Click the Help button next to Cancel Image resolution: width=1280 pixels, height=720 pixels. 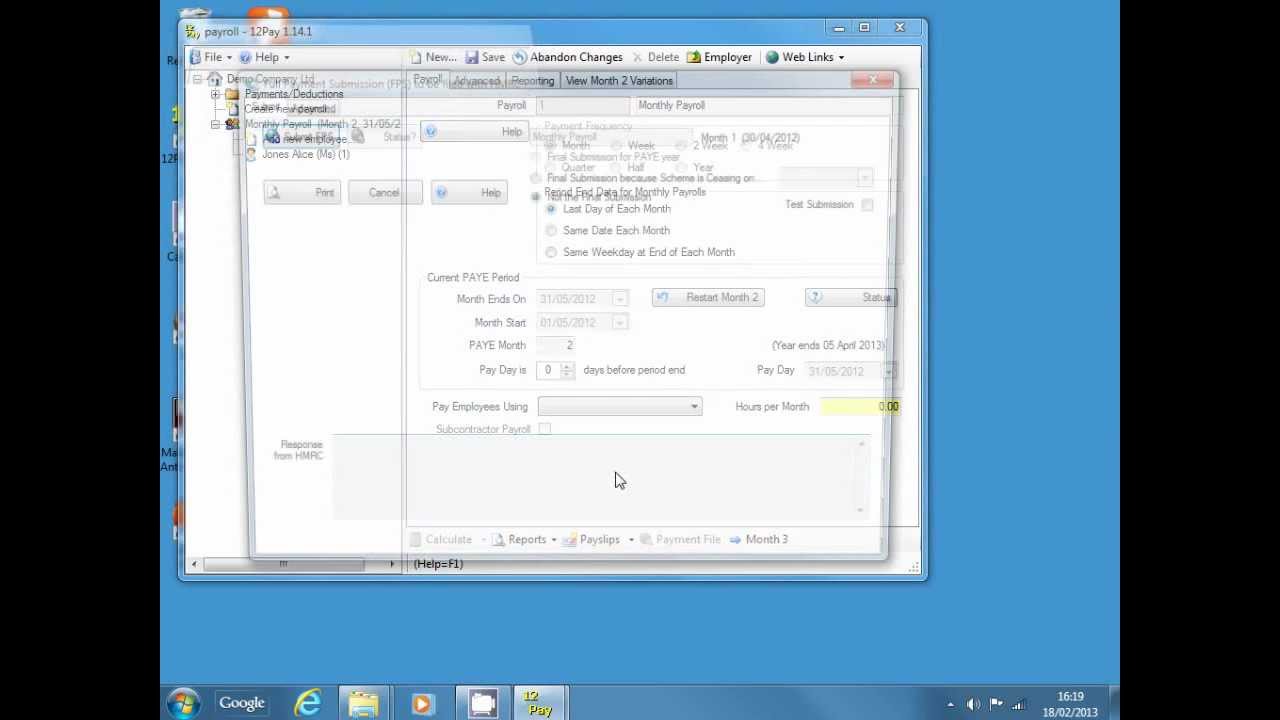coord(468,193)
